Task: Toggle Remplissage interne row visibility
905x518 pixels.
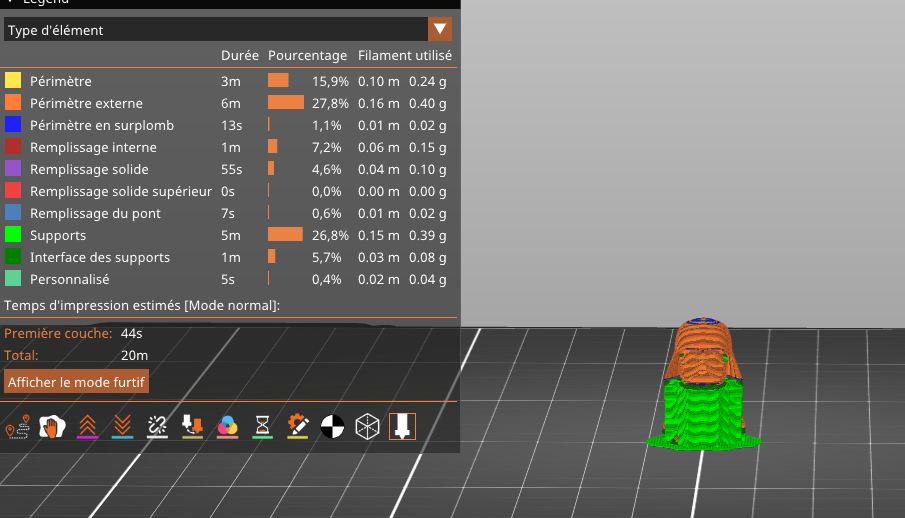Action: coord(93,147)
